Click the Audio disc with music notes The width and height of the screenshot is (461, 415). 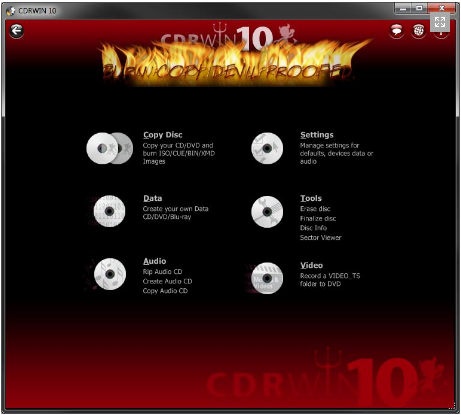110,274
